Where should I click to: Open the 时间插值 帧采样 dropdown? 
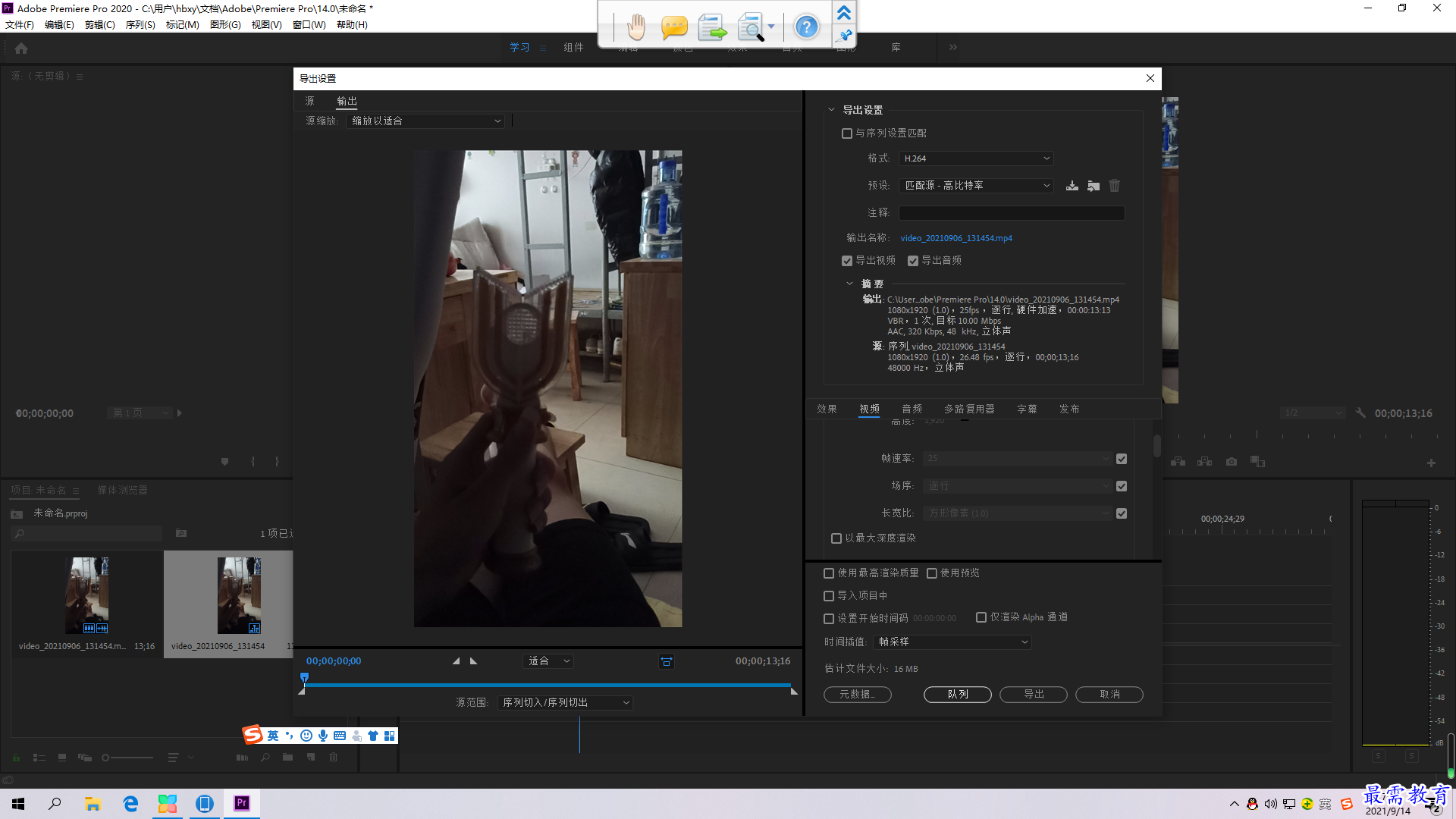pyautogui.click(x=952, y=642)
